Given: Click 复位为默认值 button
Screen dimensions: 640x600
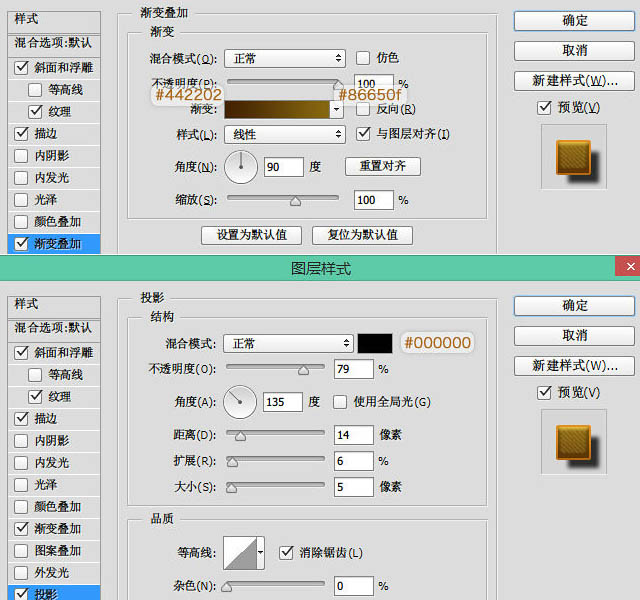Looking at the screenshot, I should [x=362, y=235].
